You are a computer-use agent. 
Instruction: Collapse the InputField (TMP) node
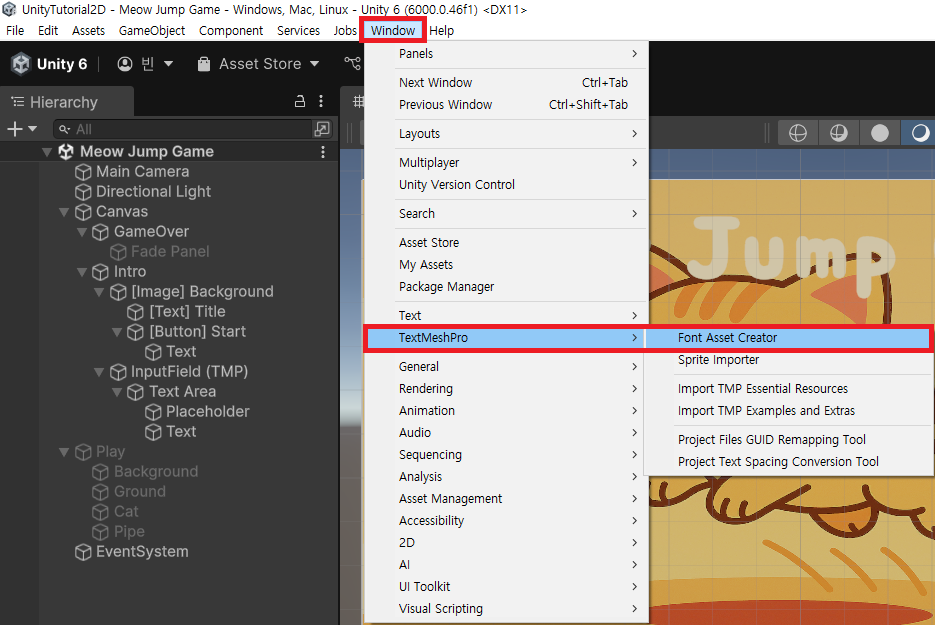[x=99, y=372]
